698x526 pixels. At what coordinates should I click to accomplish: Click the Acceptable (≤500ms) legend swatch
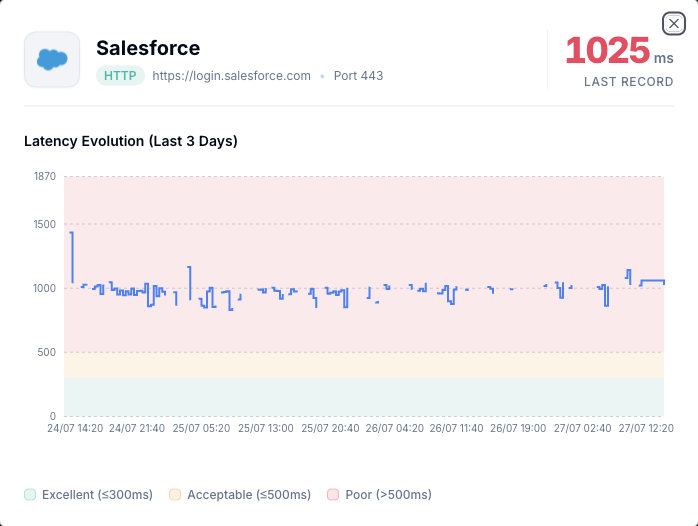tap(175, 494)
